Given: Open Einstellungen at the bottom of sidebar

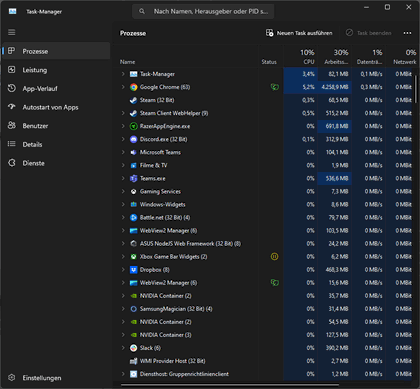Looking at the screenshot, I should [56, 378].
